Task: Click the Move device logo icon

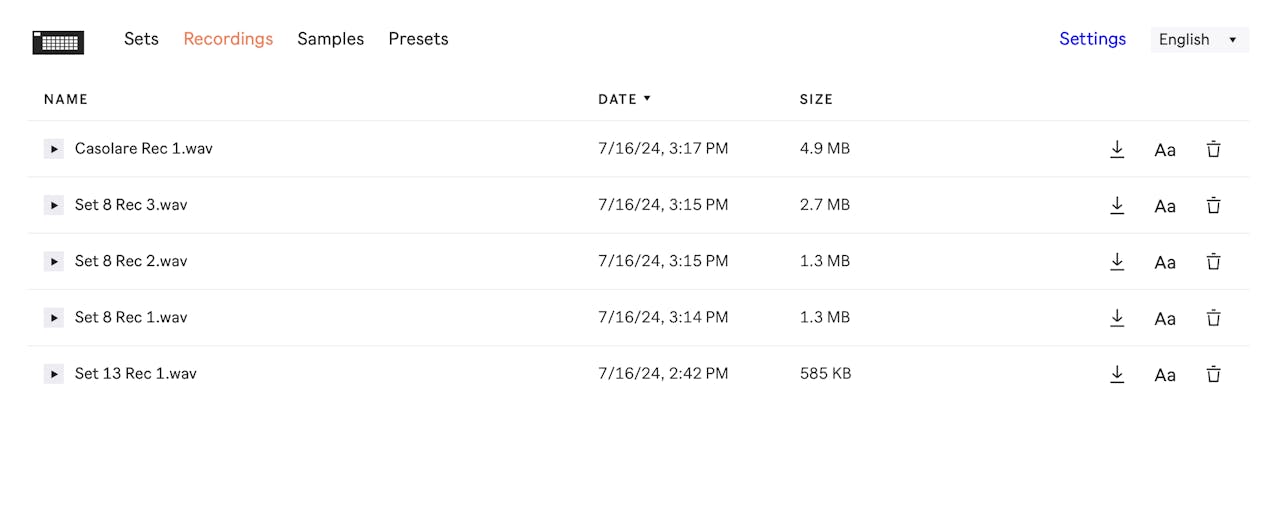Action: coord(58,42)
